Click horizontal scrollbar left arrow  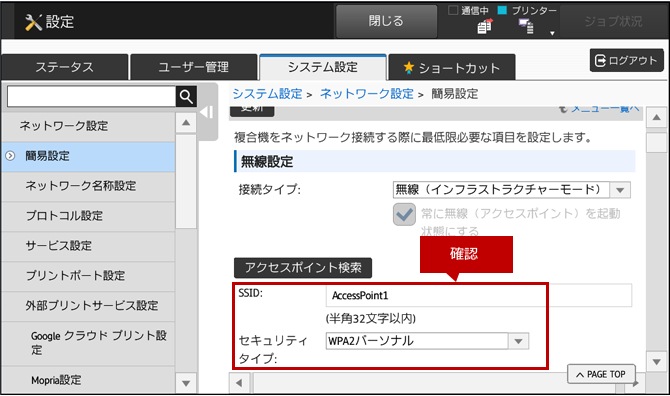point(239,383)
